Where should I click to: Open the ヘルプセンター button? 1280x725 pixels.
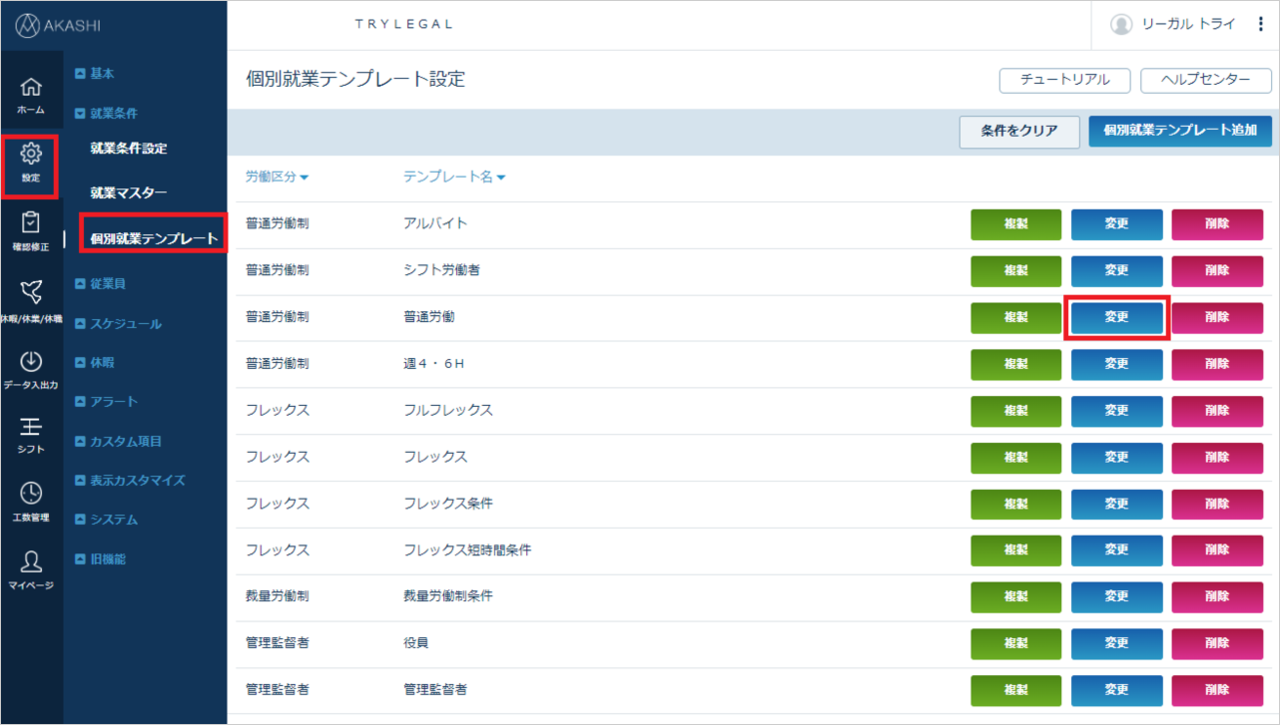click(1206, 81)
